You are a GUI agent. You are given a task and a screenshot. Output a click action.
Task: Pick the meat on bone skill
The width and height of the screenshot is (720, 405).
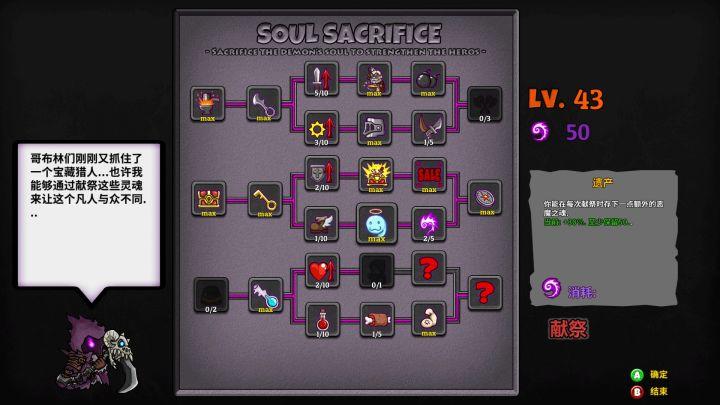(377, 320)
